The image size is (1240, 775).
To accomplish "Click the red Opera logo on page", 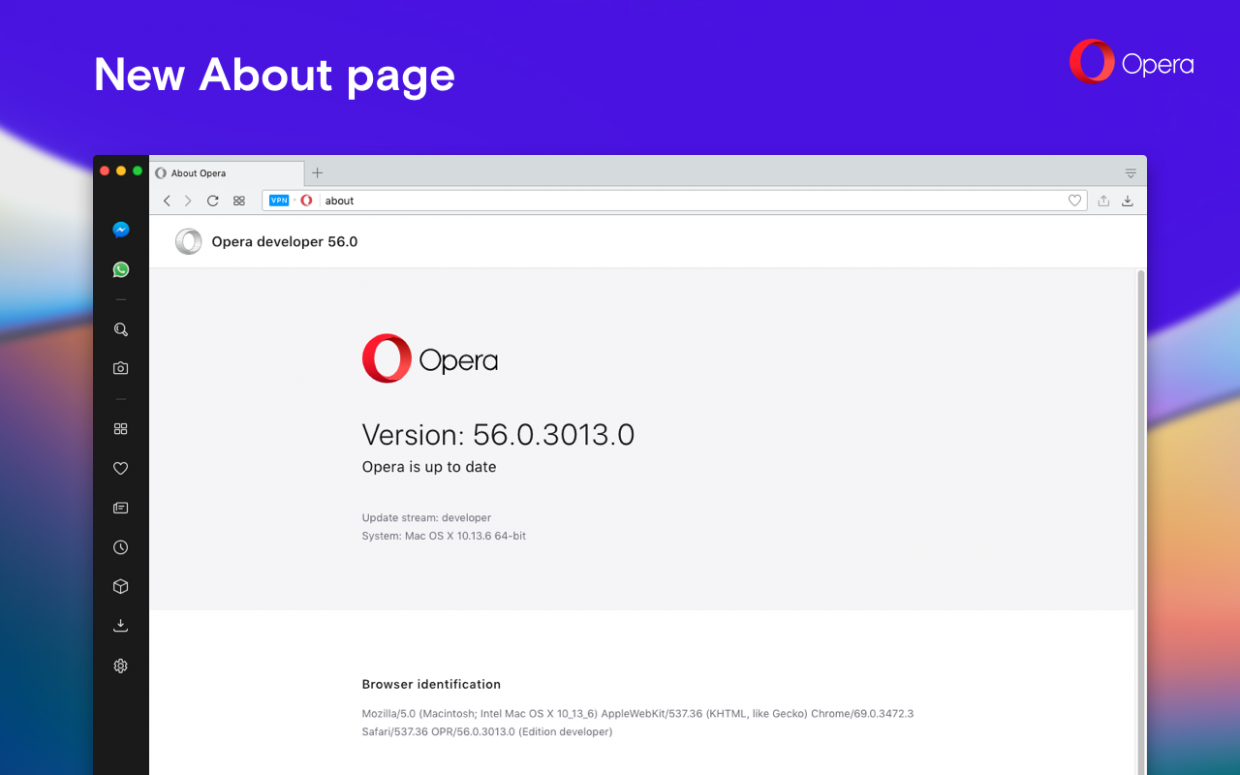I will [x=429, y=358].
